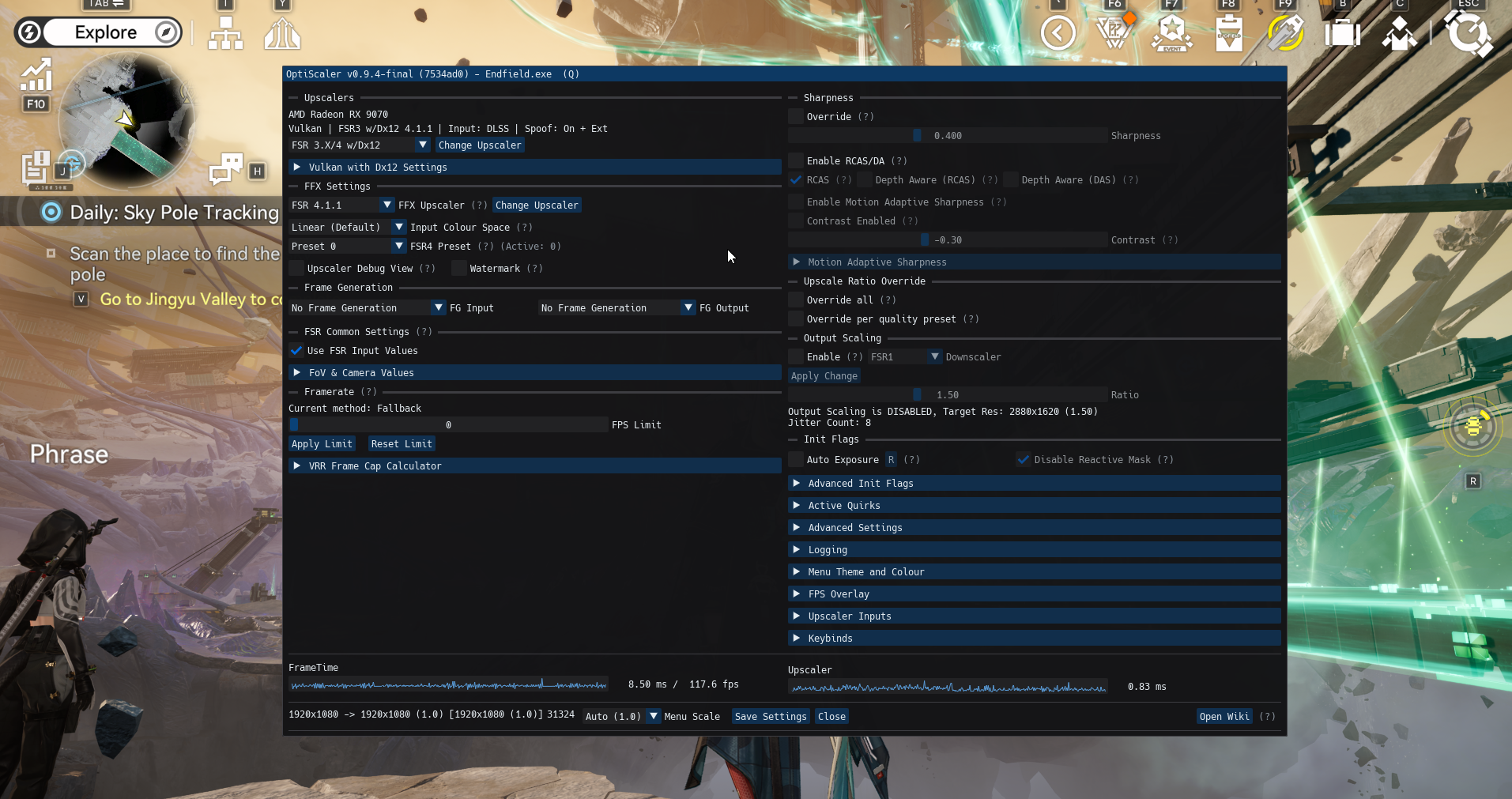Toggle Enable Motion Adaptive Sharpness checkbox
Screen dimensions: 1512x799
[x=796, y=202]
